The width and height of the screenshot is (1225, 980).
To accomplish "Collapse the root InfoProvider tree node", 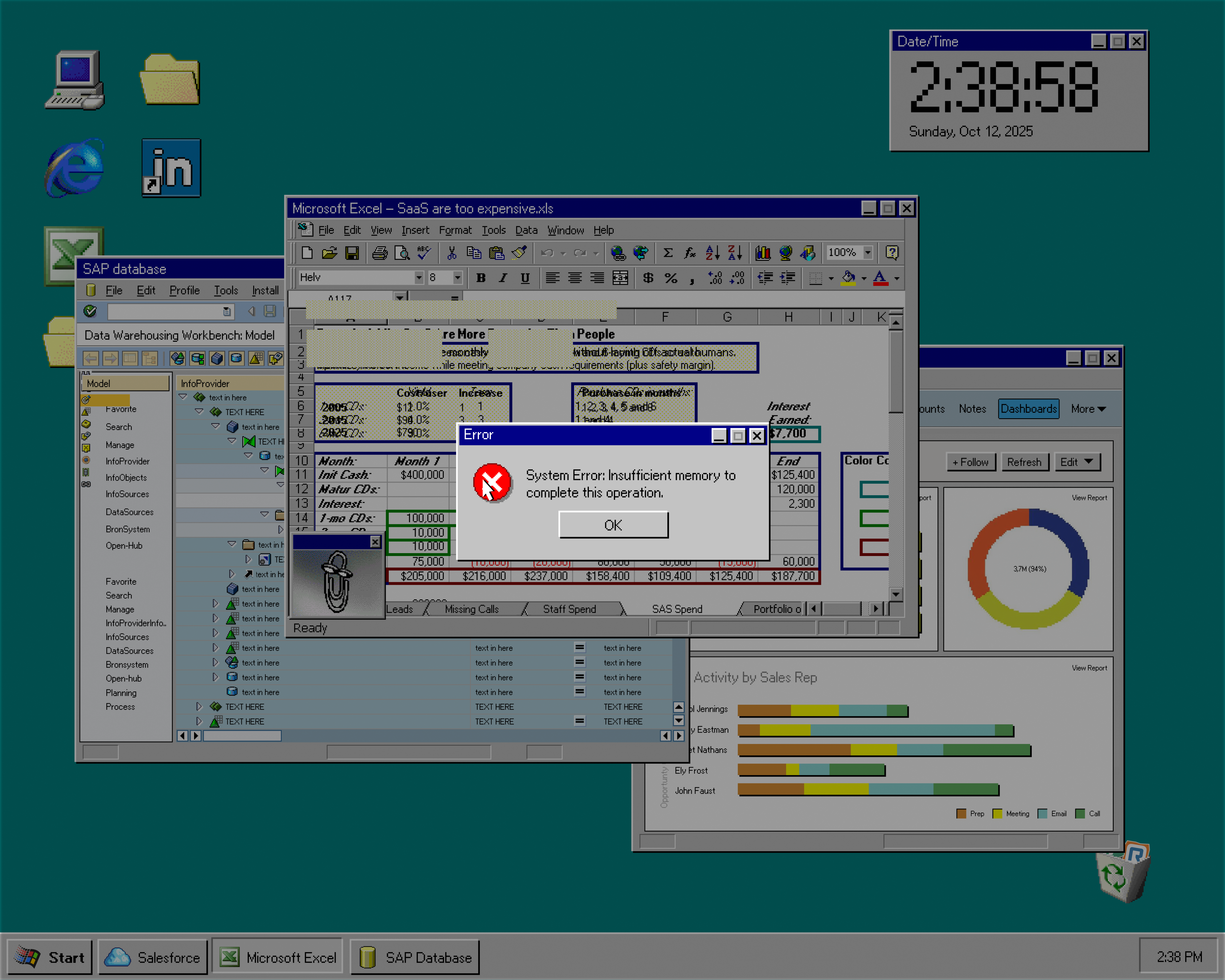I will pyautogui.click(x=183, y=397).
